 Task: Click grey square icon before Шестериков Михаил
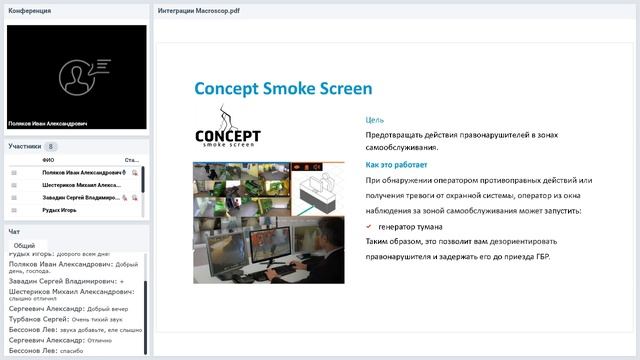click(x=14, y=185)
